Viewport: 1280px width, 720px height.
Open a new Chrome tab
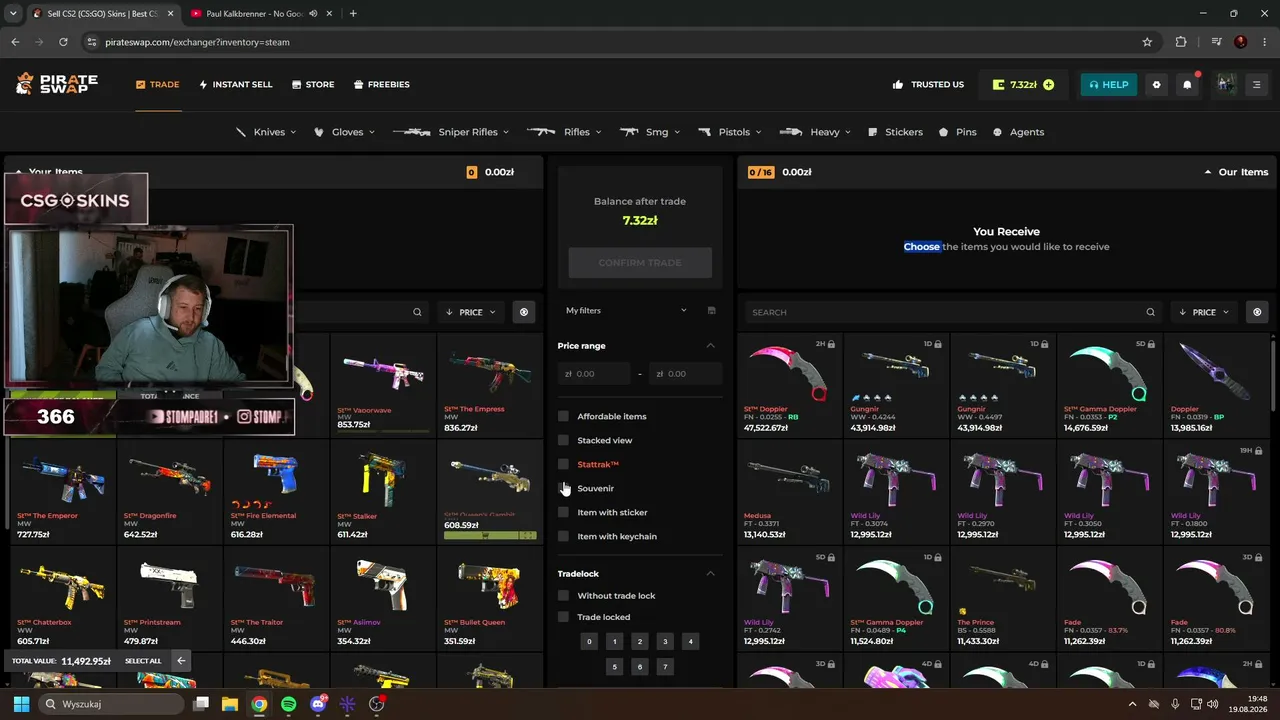[353, 13]
